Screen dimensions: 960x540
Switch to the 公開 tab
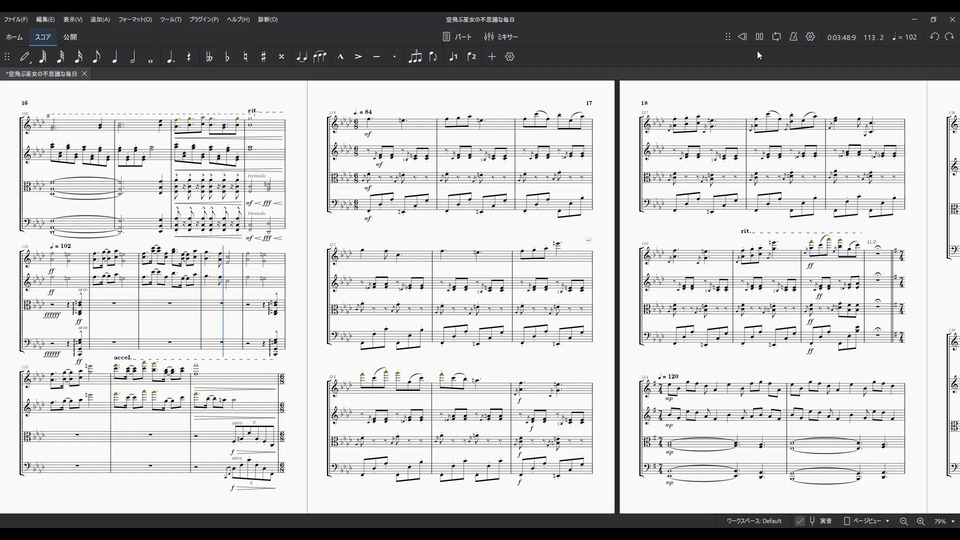pos(70,37)
